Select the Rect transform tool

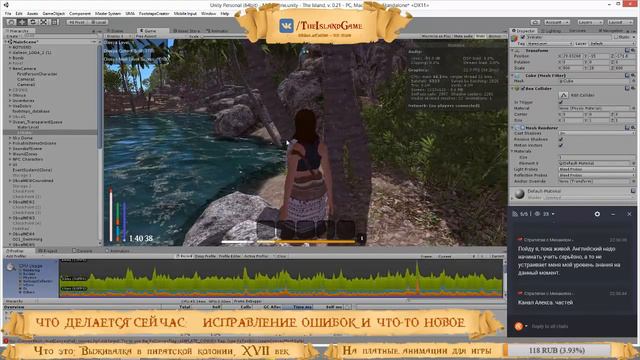point(54,22)
